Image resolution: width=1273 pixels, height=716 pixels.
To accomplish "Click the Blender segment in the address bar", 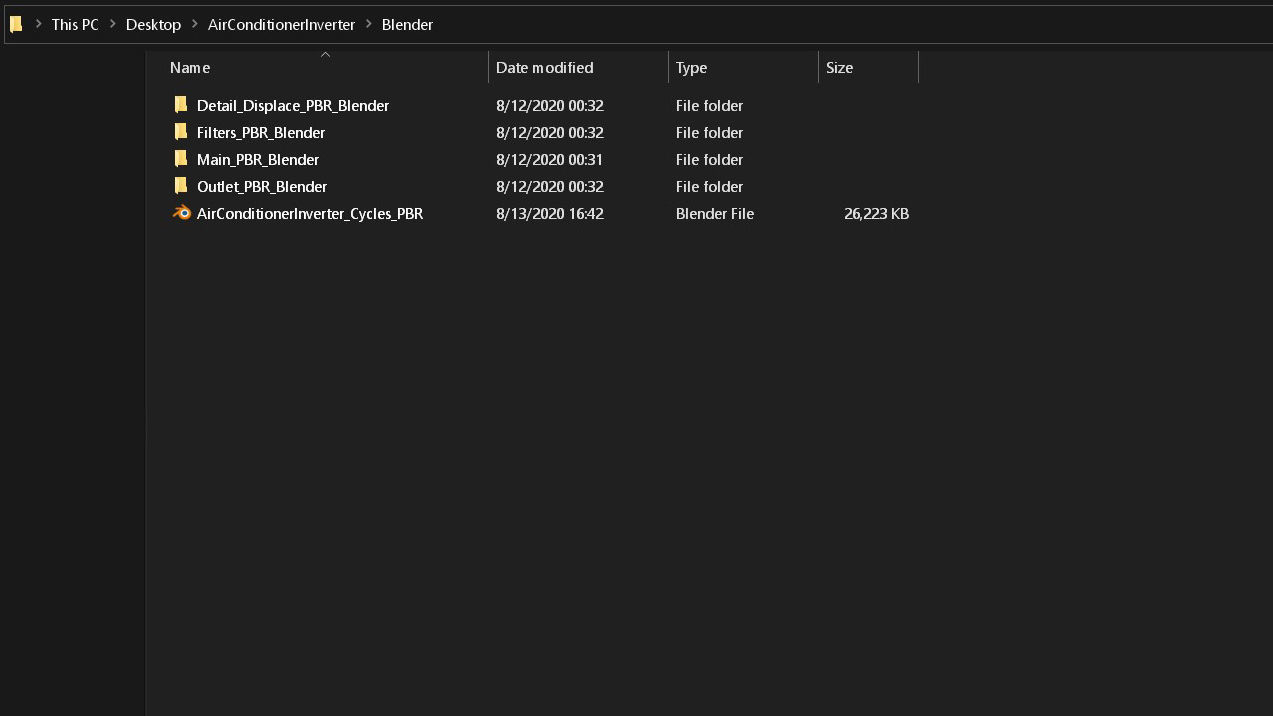I will coord(407,24).
